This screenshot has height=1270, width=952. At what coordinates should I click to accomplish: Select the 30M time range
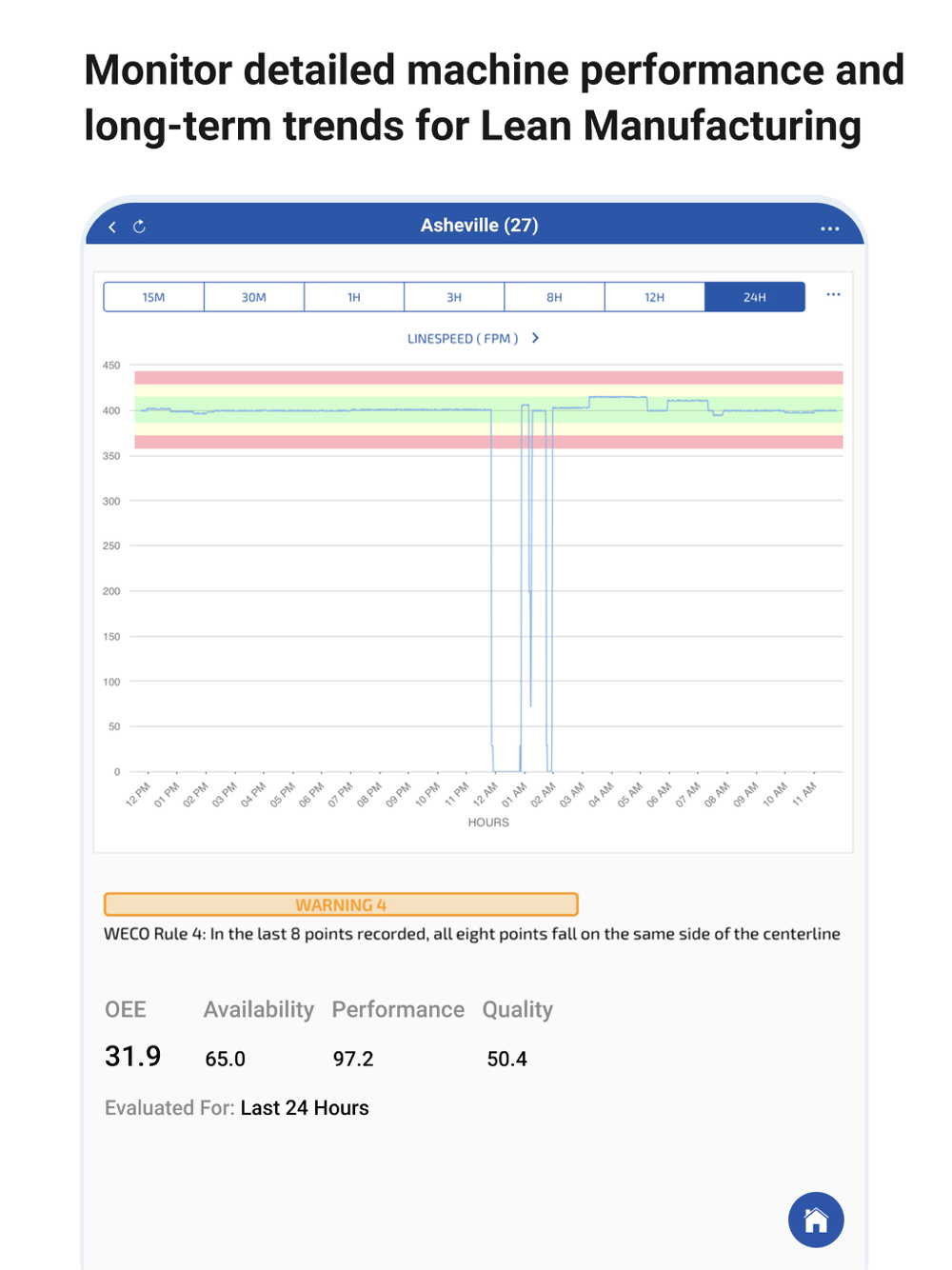[x=254, y=297]
